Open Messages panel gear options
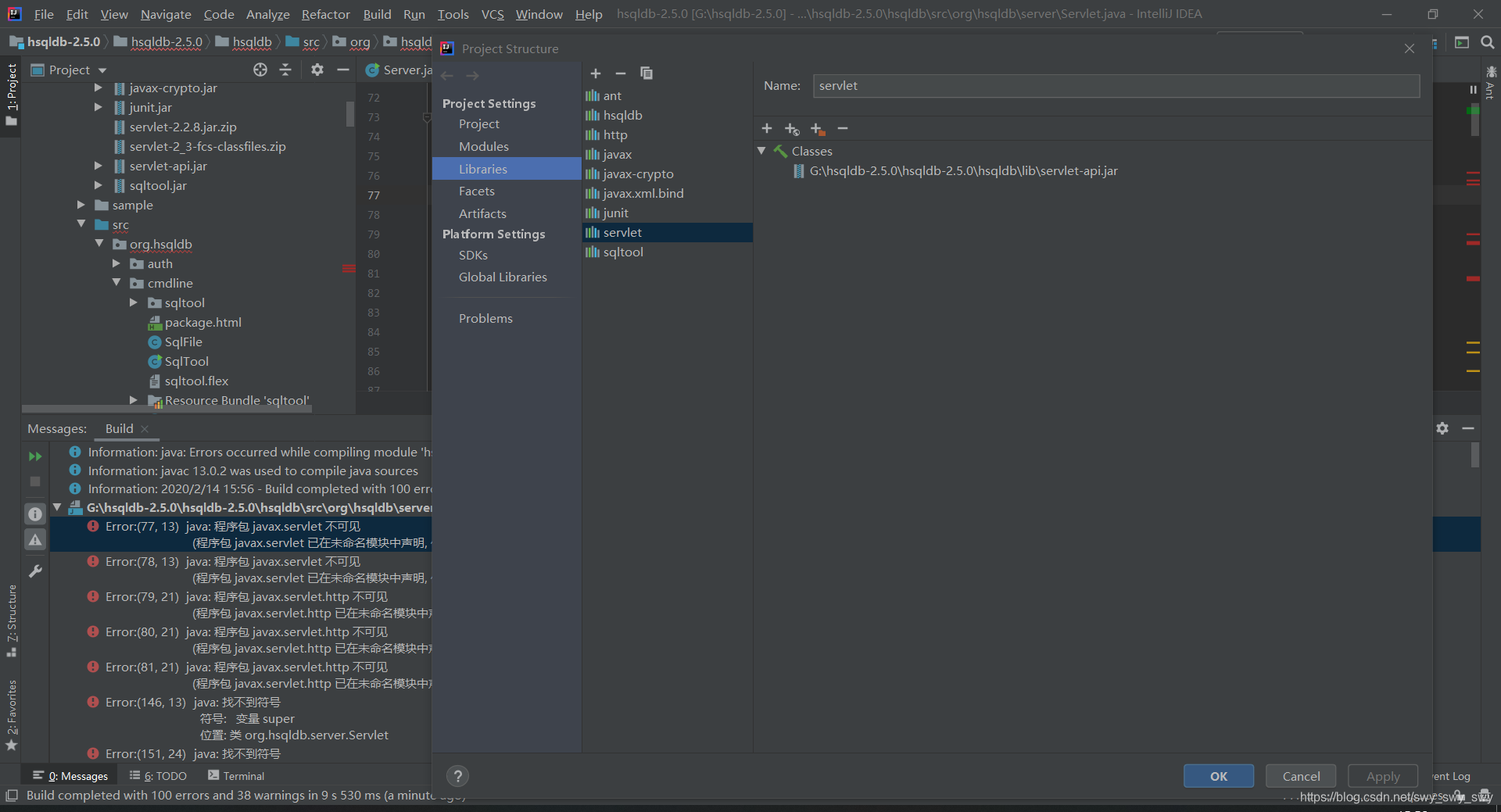Screen dimensions: 1501x812 coord(1442,428)
